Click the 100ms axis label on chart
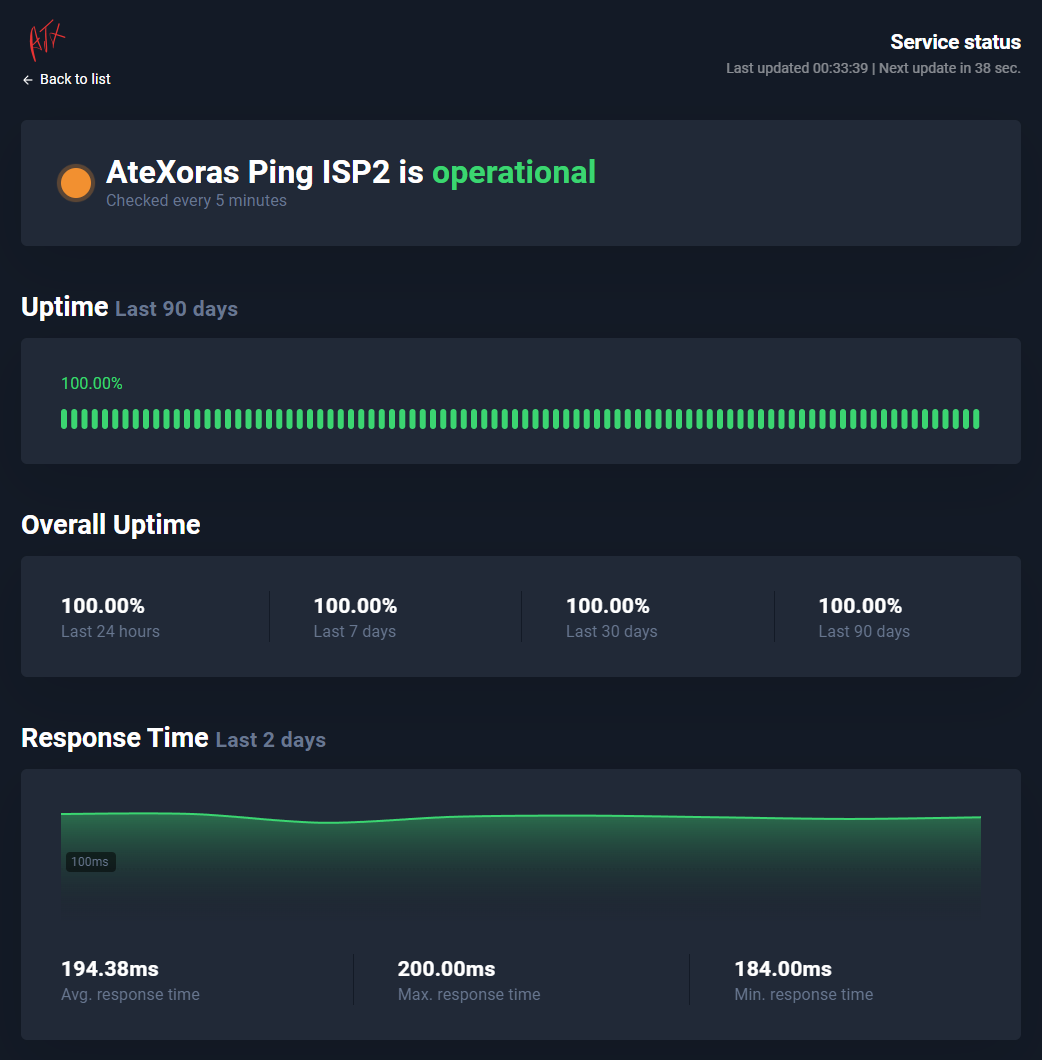The image size is (1042, 1060). point(90,862)
